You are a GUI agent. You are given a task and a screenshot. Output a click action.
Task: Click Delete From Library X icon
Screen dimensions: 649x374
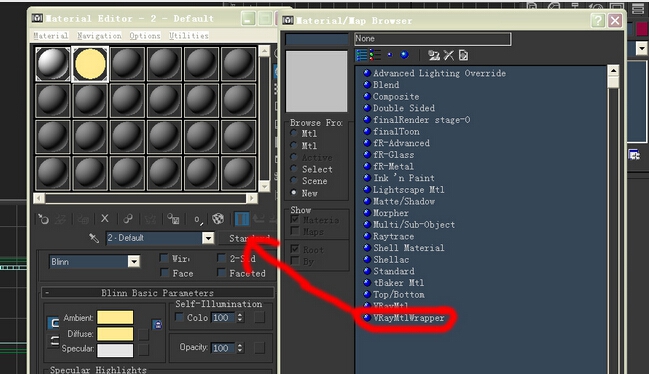[x=449, y=55]
